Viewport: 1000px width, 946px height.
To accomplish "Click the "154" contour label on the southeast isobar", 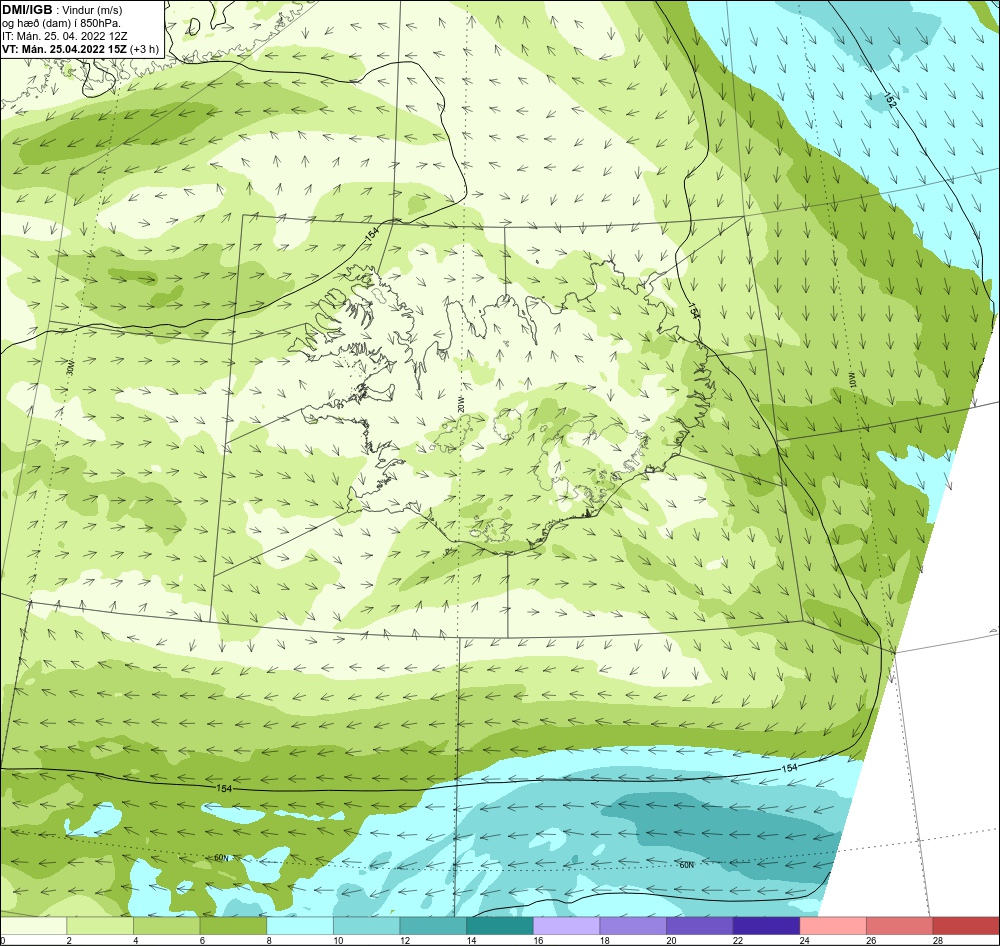I will point(790,768).
